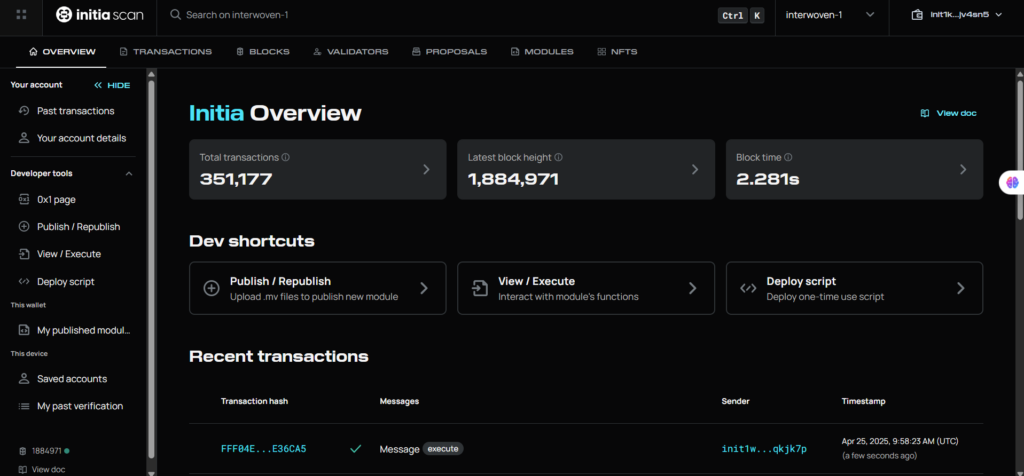Click the search magnifier icon
The image size is (1024, 476).
point(175,14)
